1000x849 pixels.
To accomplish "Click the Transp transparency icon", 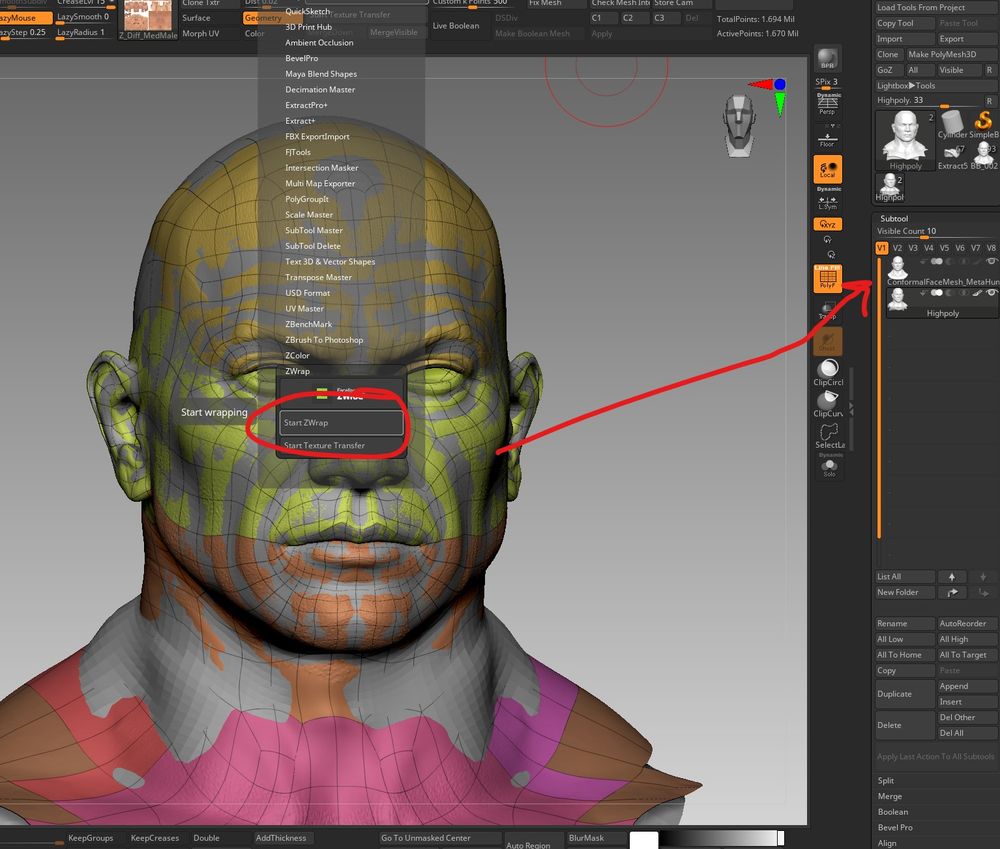I will [x=828, y=311].
